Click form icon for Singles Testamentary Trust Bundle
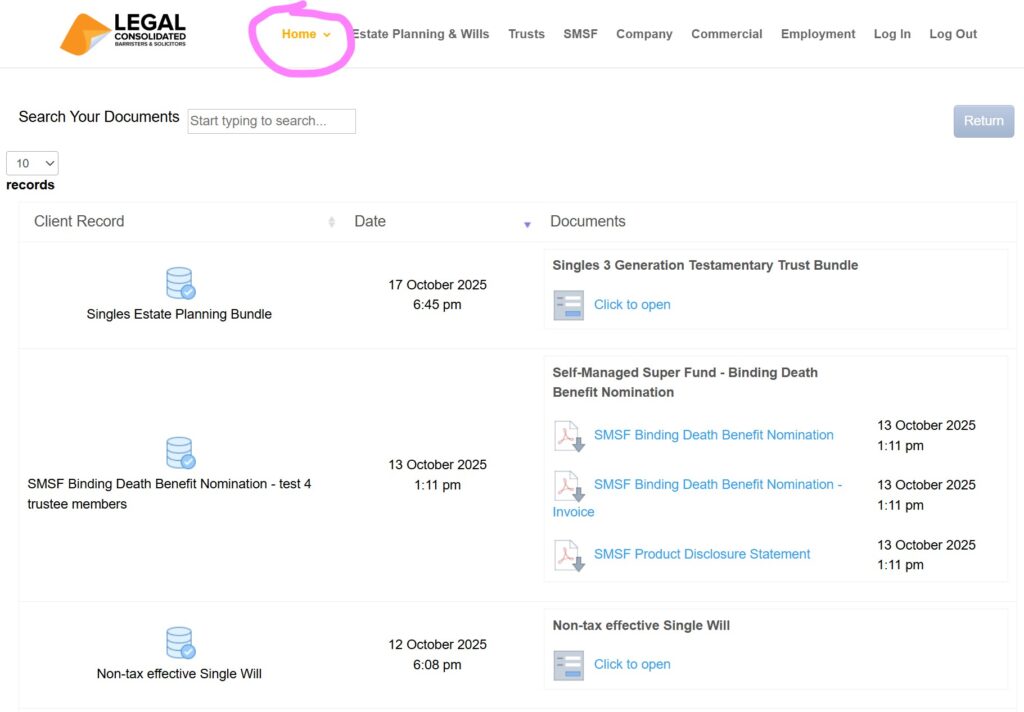 click(568, 305)
